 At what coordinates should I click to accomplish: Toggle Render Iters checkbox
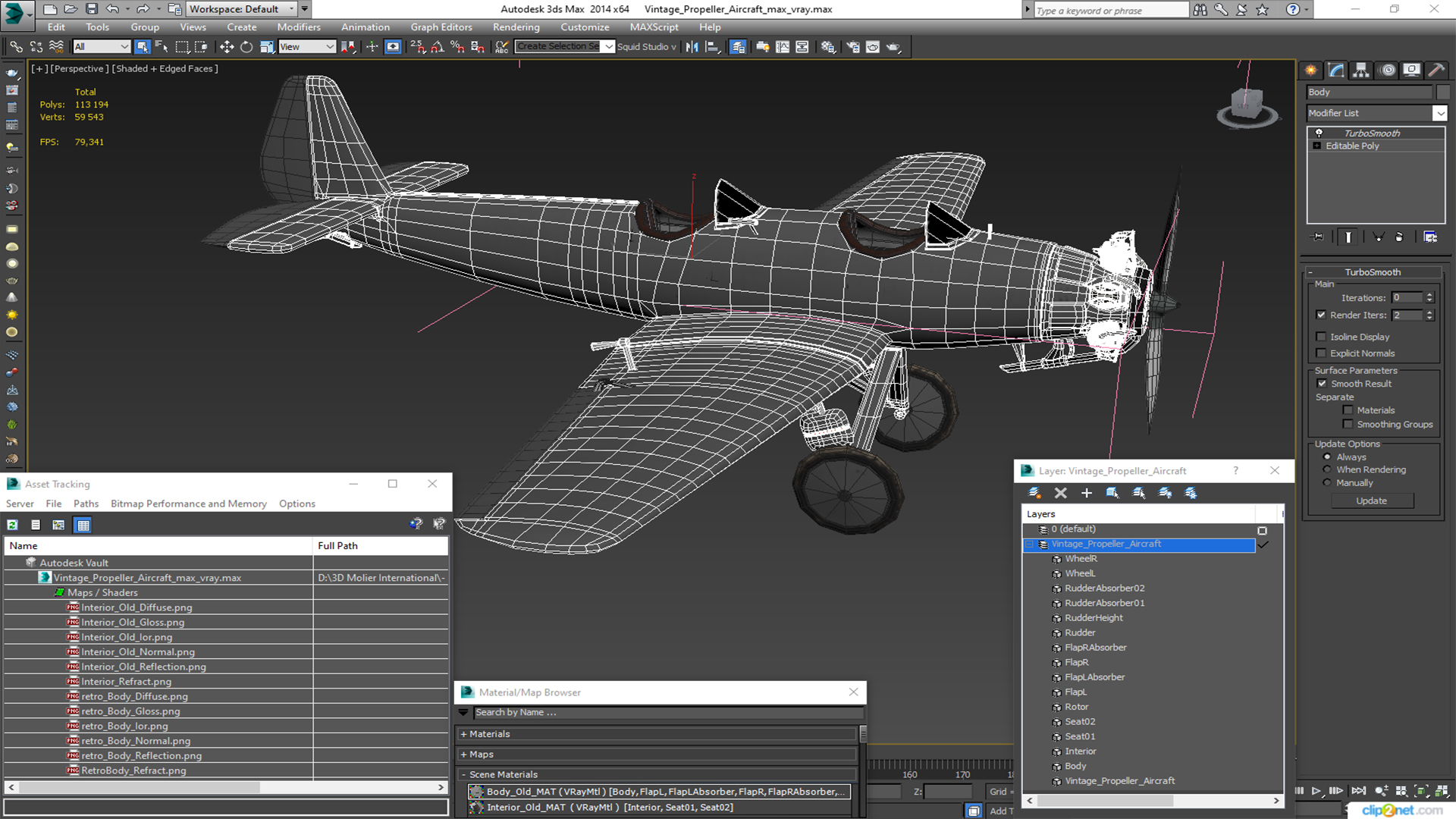pyautogui.click(x=1321, y=315)
